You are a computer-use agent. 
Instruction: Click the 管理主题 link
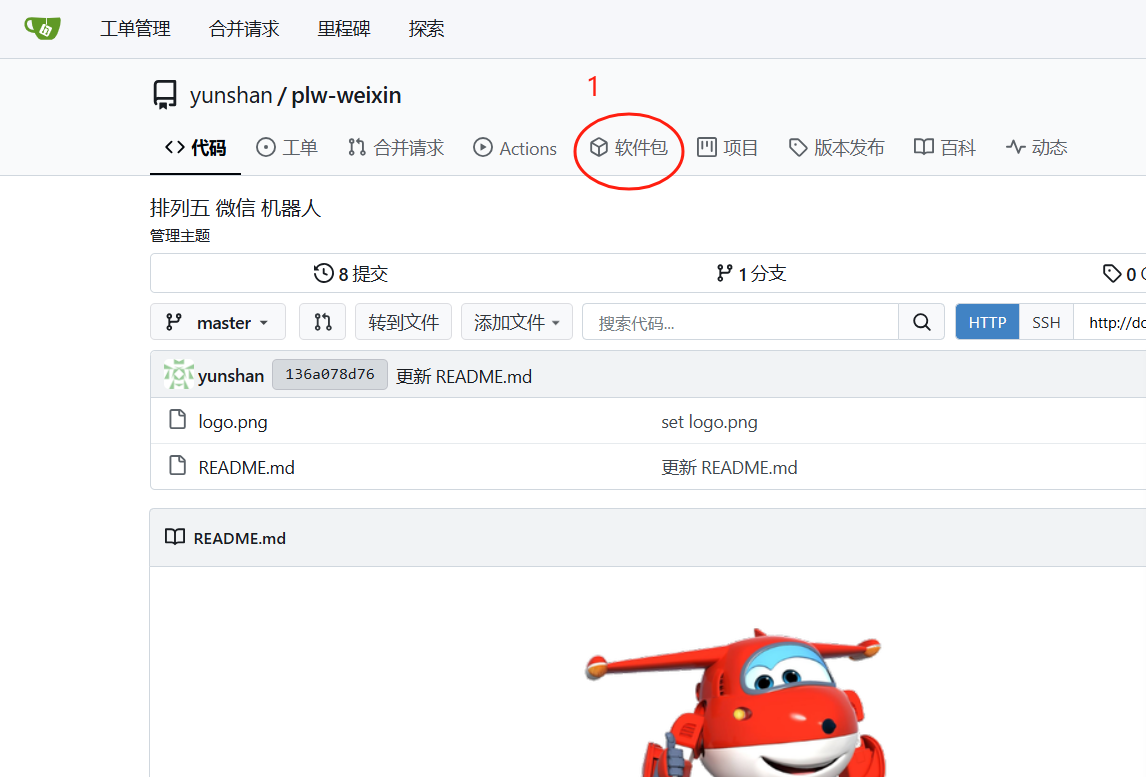(x=180, y=235)
